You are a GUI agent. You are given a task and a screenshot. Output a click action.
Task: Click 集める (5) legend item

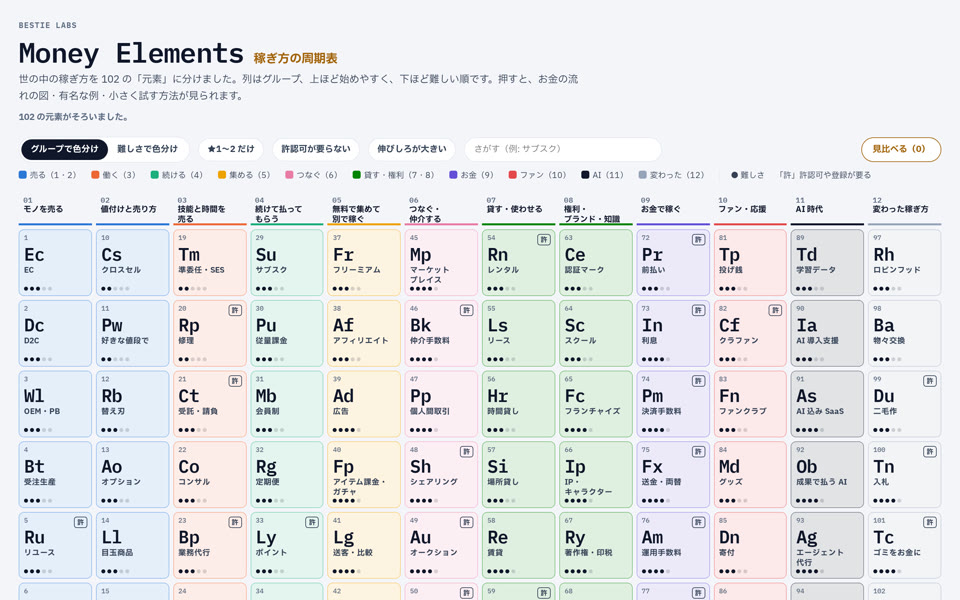coord(244,175)
